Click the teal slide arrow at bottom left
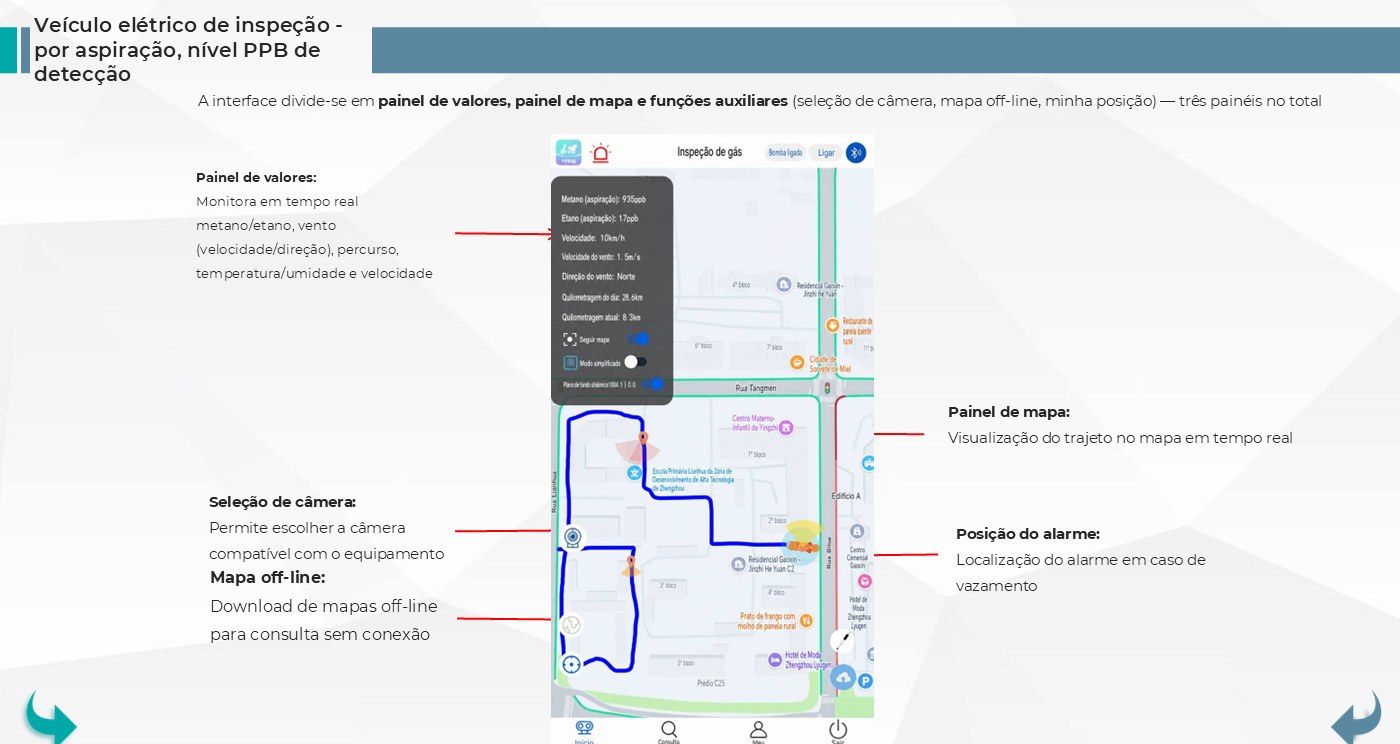 50,716
